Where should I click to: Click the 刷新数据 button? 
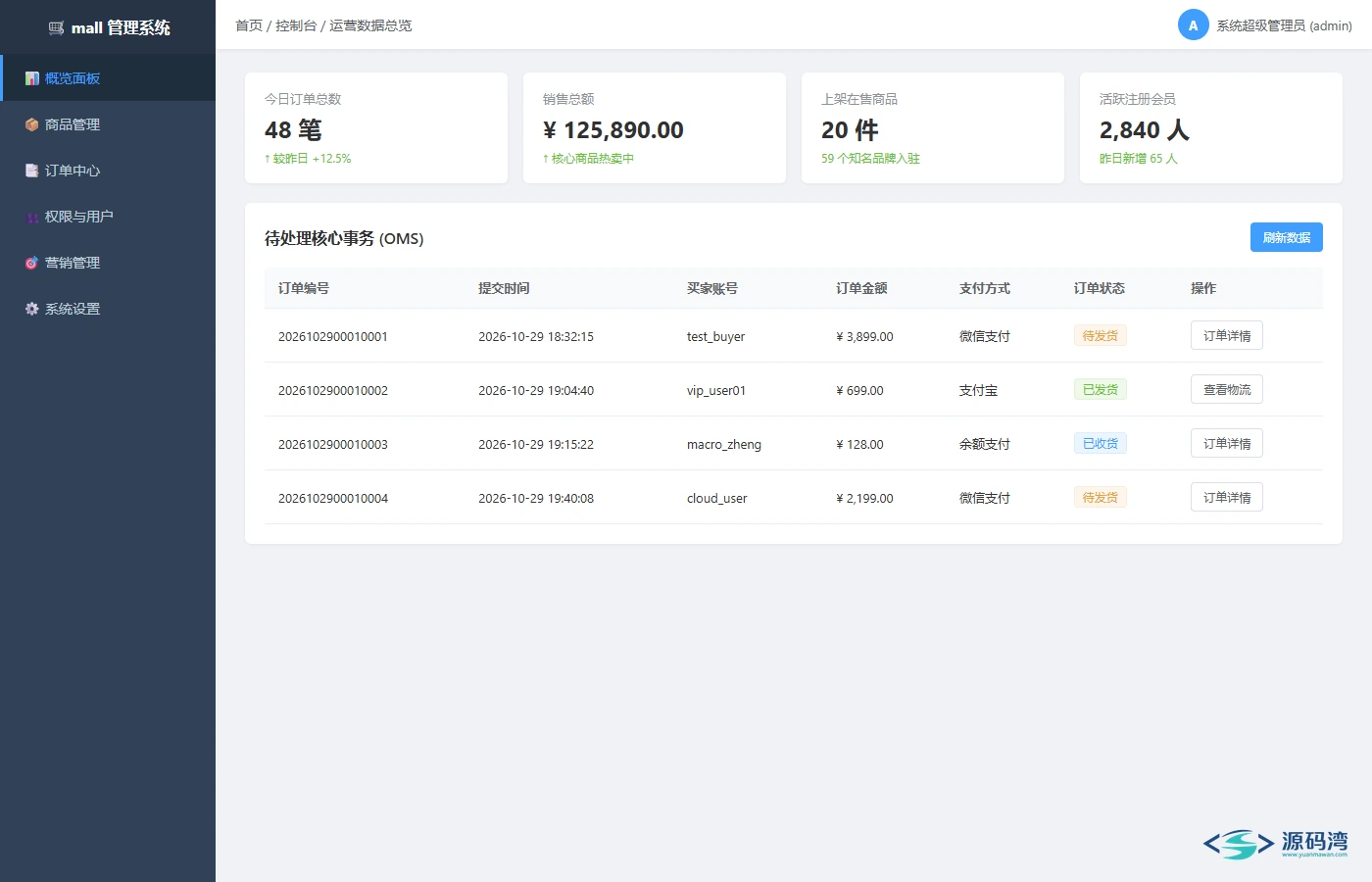[x=1287, y=237]
